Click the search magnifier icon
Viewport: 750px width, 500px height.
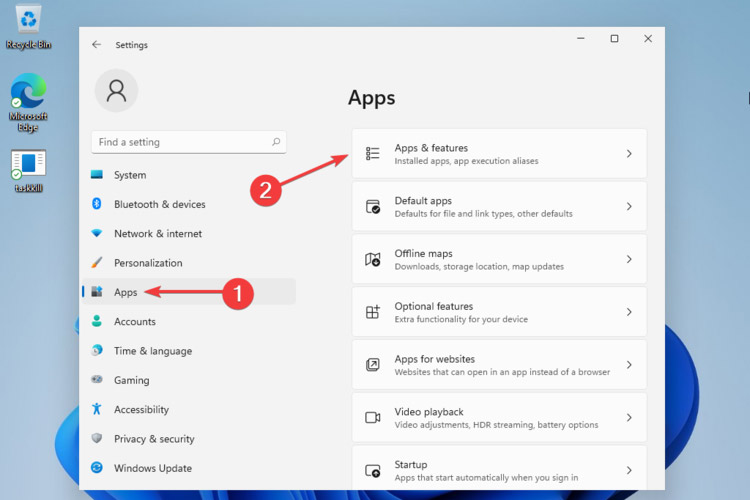(276, 142)
